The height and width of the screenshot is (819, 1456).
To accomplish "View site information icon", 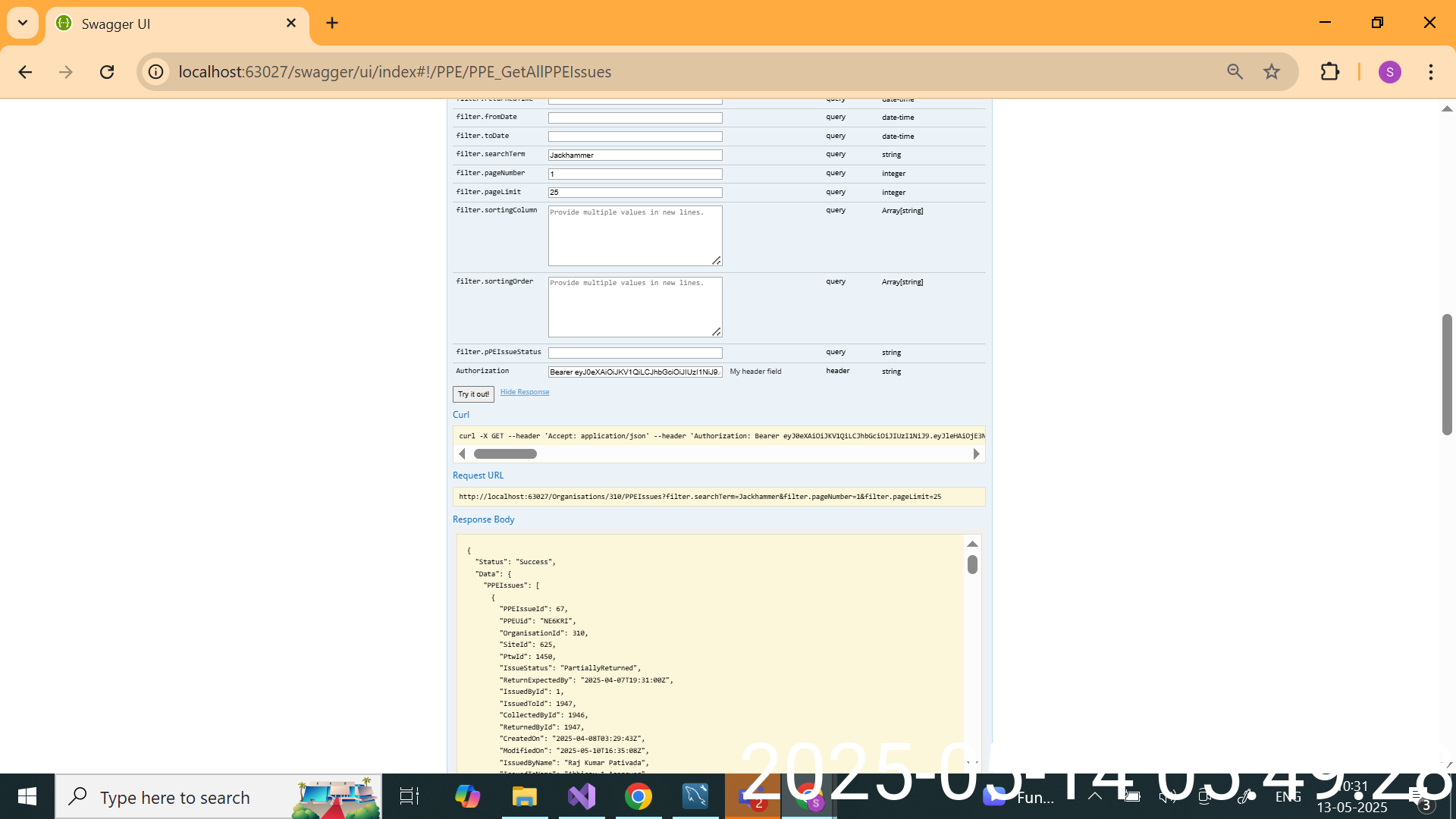I will 156,72.
